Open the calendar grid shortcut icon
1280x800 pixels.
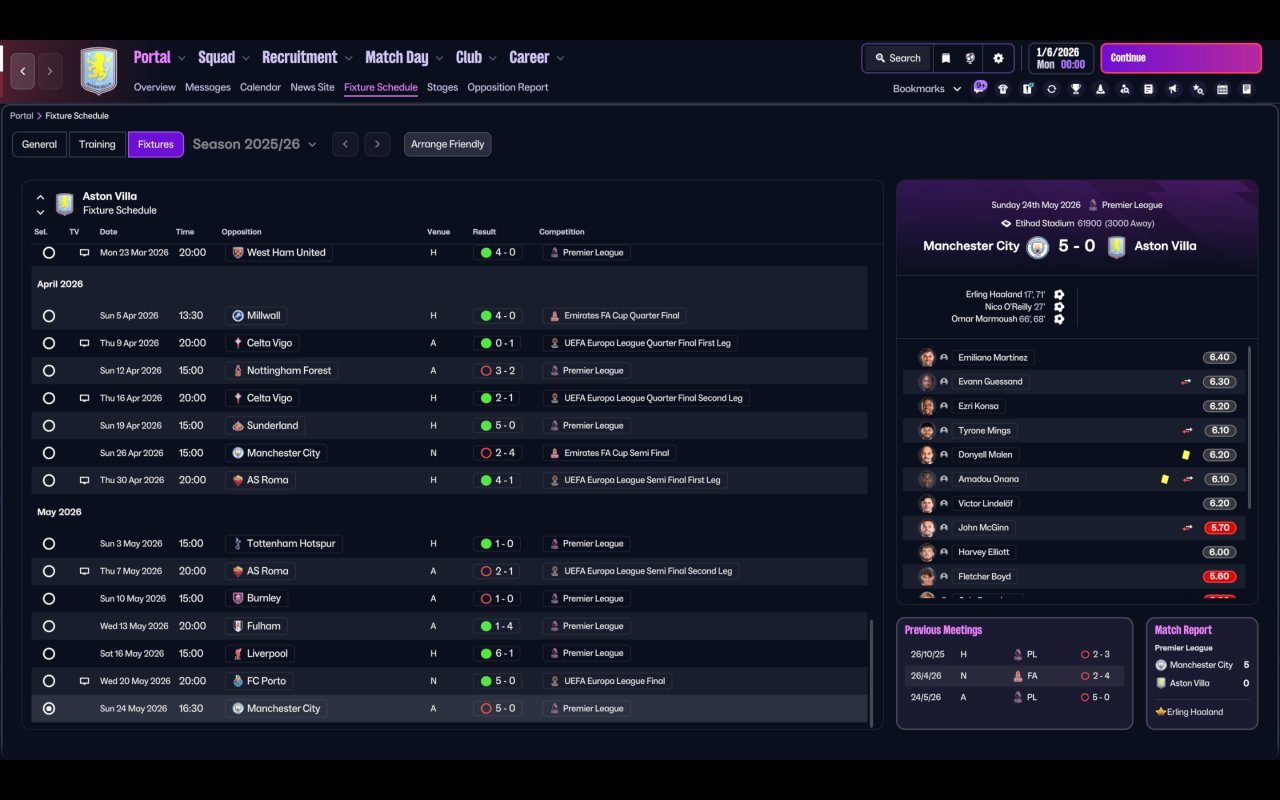point(1222,89)
